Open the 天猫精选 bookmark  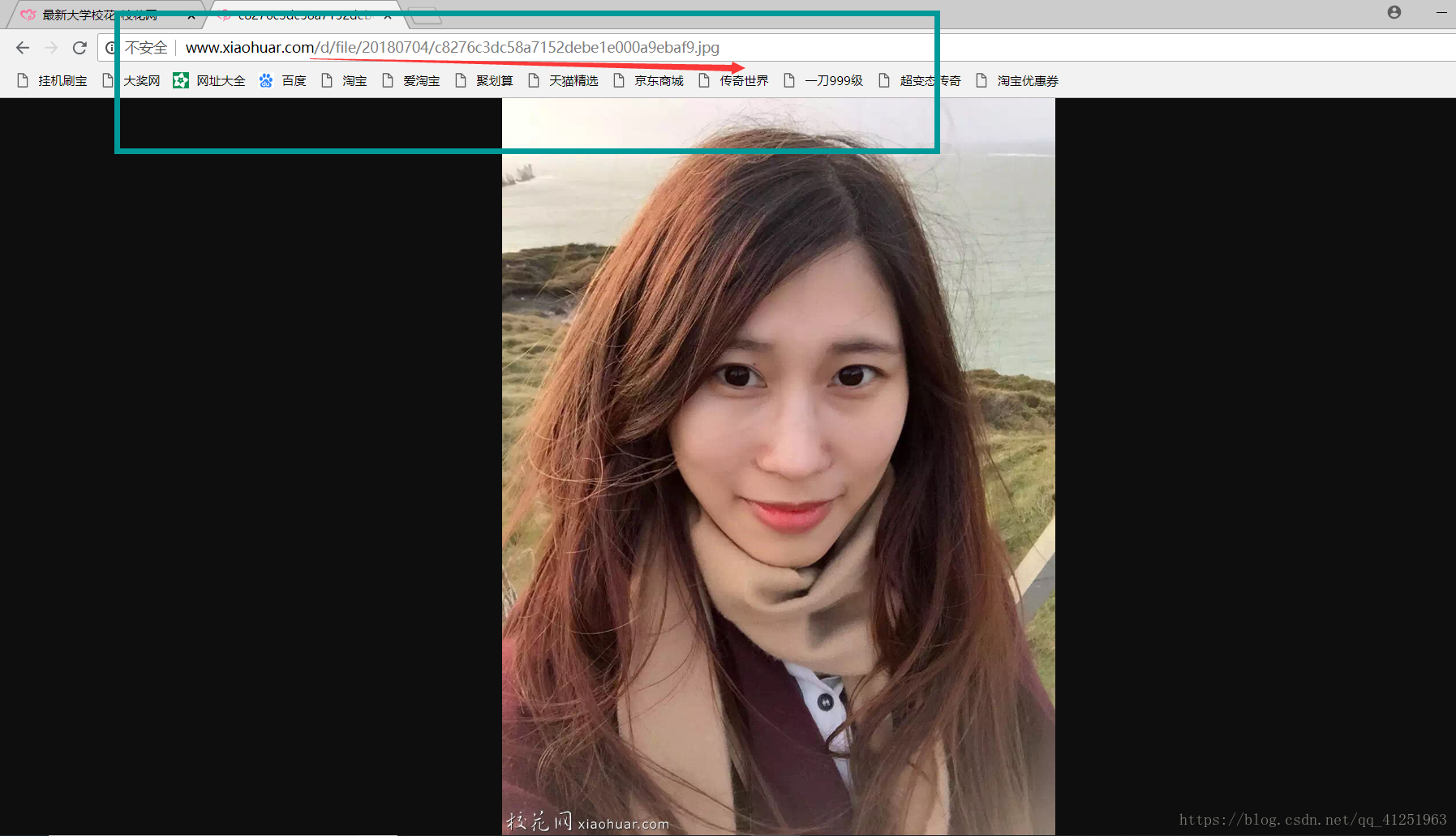point(575,80)
